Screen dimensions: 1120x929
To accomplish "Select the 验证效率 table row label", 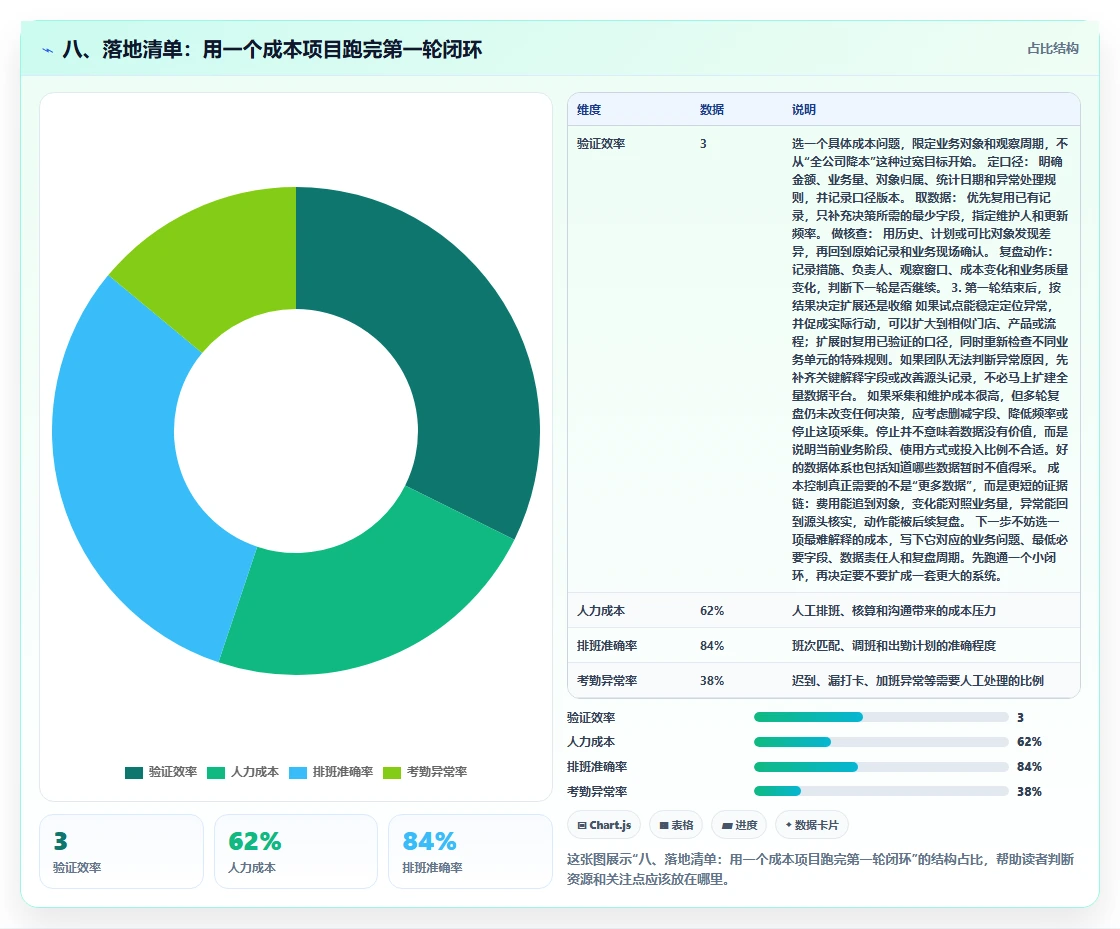I will (601, 144).
